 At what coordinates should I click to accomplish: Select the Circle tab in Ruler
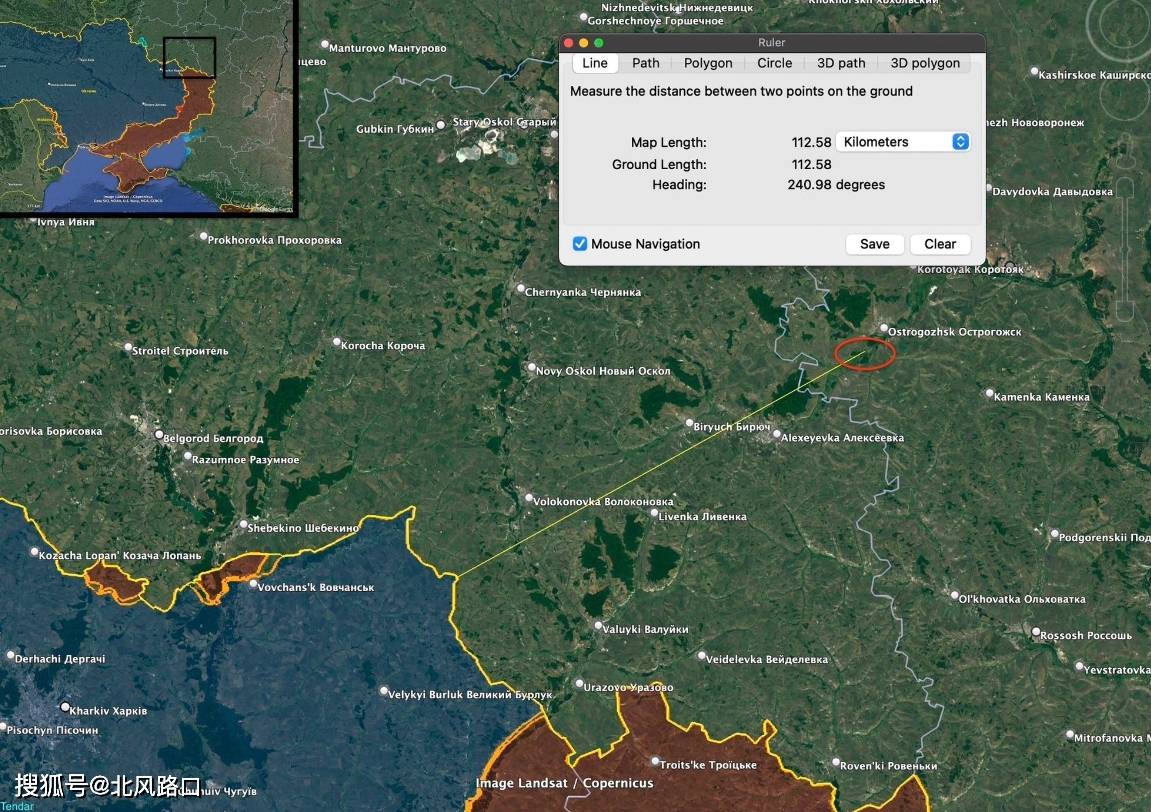pos(774,63)
